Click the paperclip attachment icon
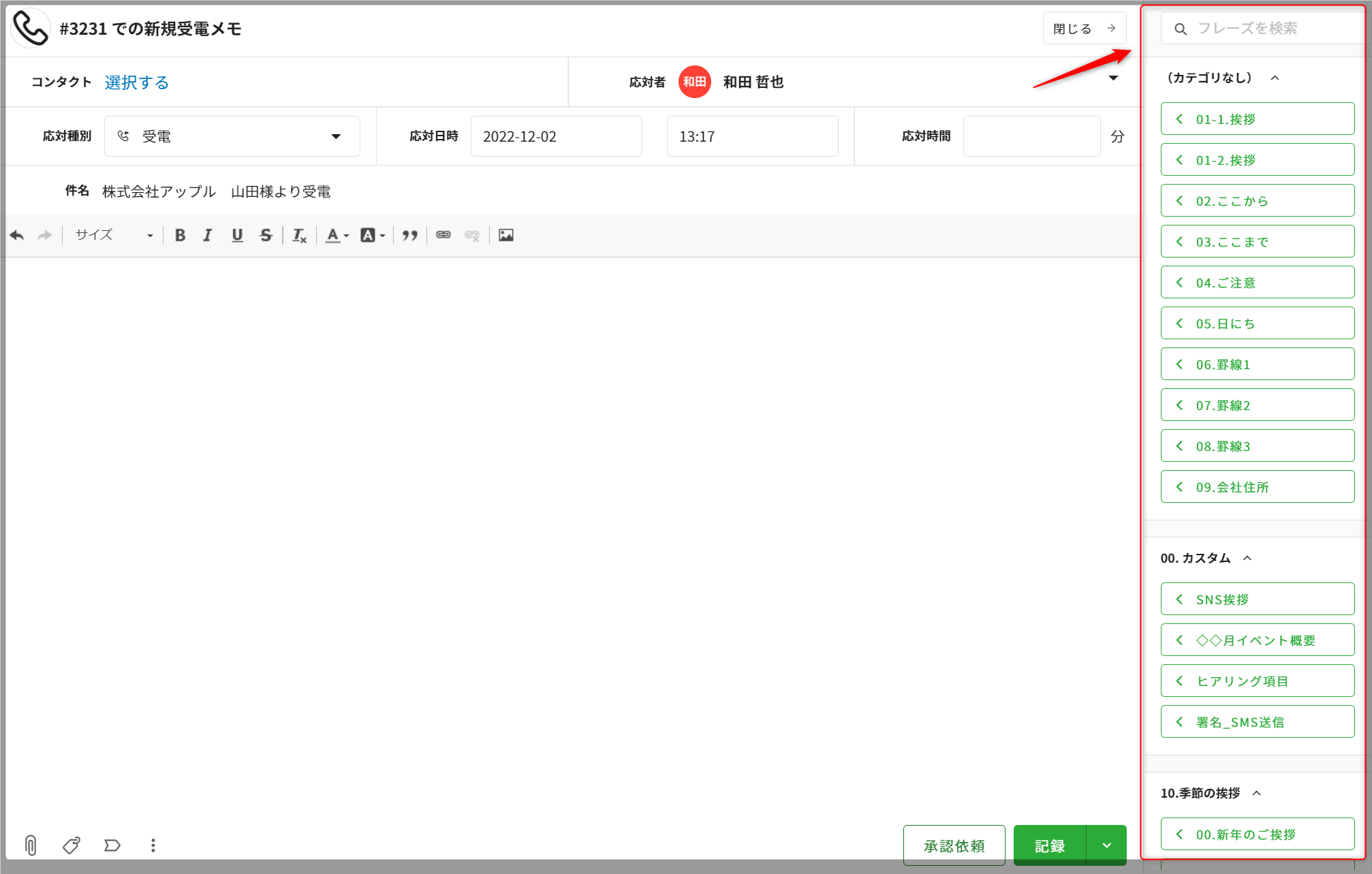Viewport: 1372px width, 874px height. click(31, 845)
